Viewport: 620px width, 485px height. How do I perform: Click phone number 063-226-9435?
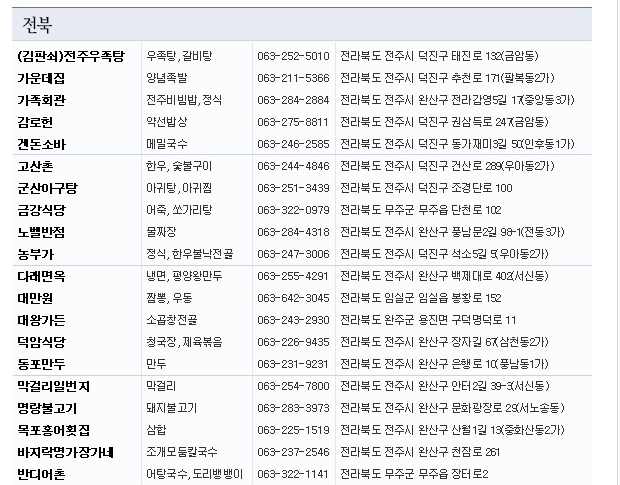click(x=293, y=342)
